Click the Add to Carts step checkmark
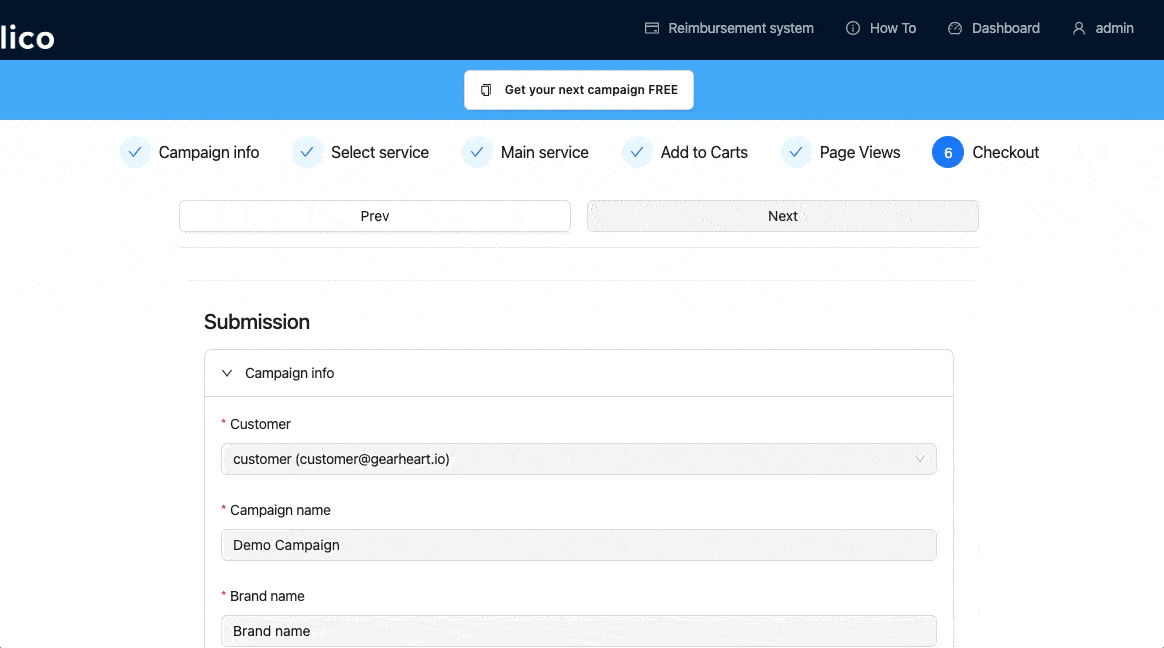Image resolution: width=1164 pixels, height=648 pixels. [637, 152]
